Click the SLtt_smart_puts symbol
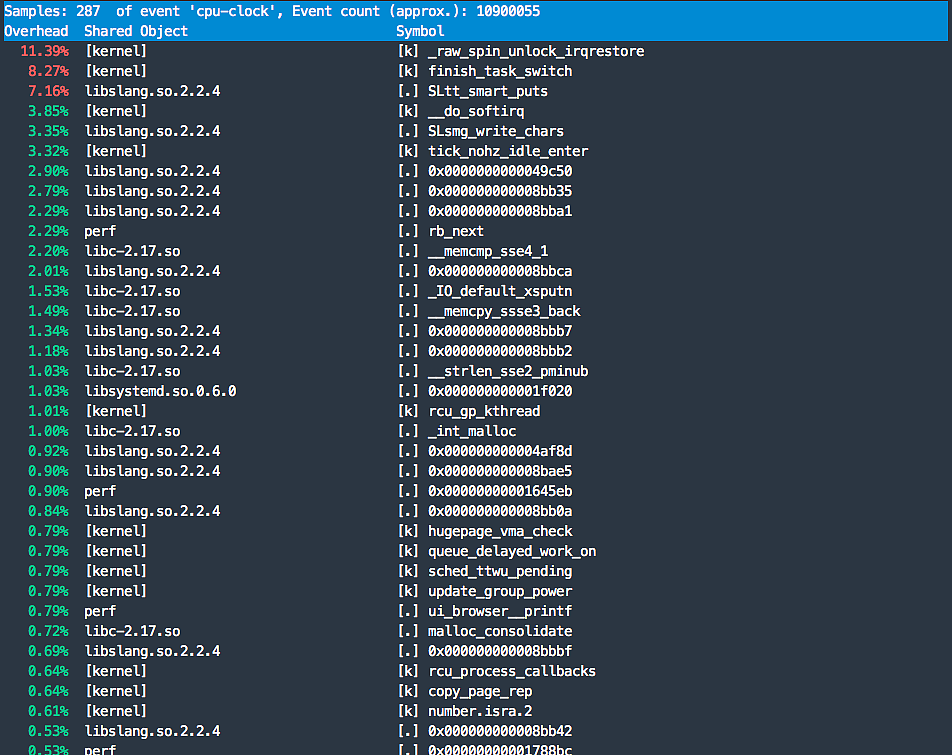Screen dimensions: 952x755 tap(488, 91)
